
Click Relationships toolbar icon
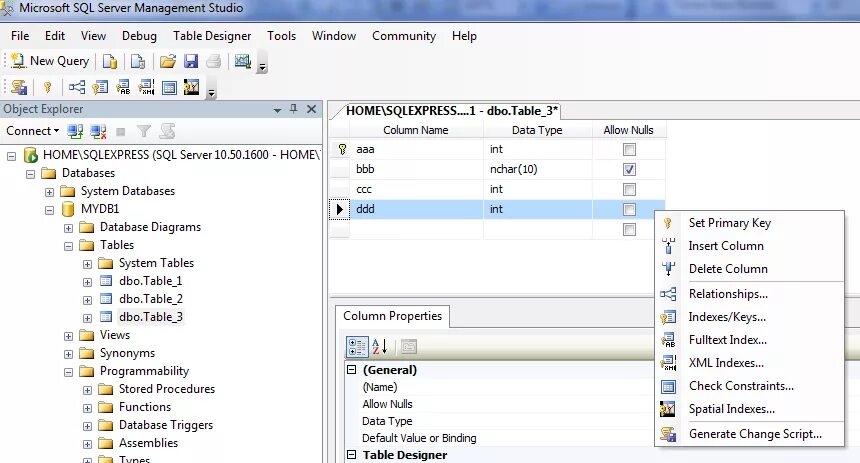(x=77, y=87)
